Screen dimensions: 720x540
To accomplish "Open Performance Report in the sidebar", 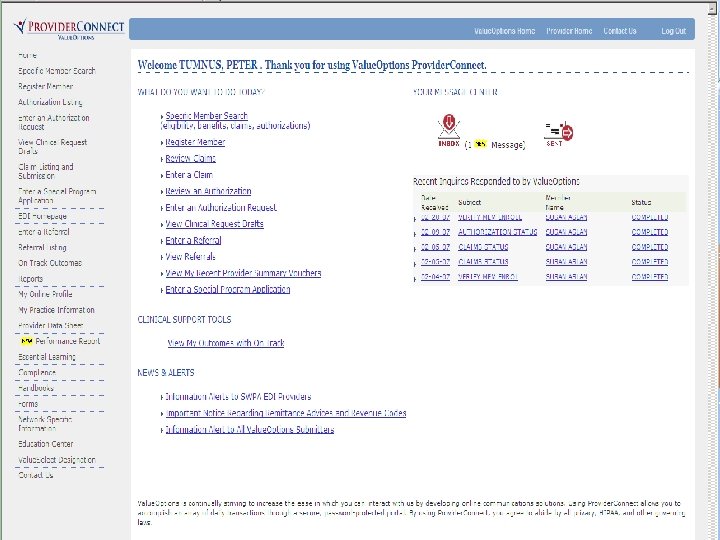I will click(x=68, y=341).
